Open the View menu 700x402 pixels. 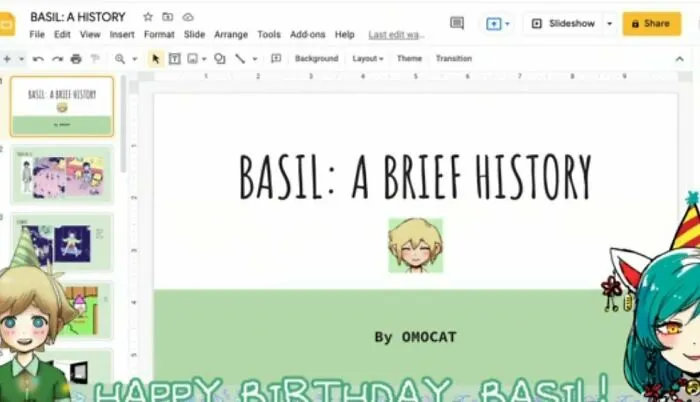pos(90,34)
